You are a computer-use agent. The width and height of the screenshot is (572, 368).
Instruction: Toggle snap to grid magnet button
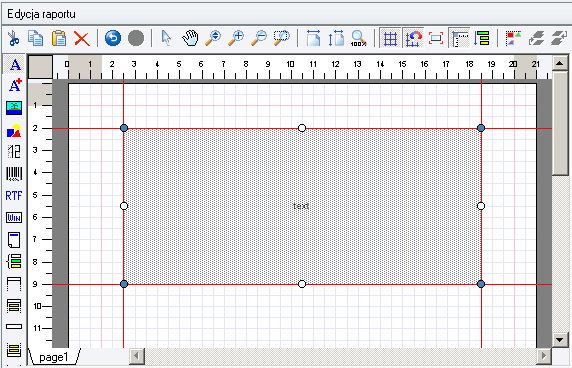tap(413, 38)
